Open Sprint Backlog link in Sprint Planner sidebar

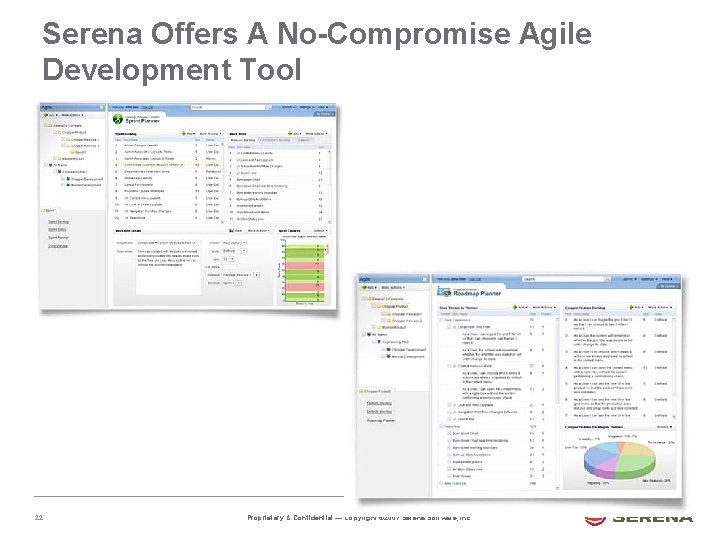tap(58, 222)
